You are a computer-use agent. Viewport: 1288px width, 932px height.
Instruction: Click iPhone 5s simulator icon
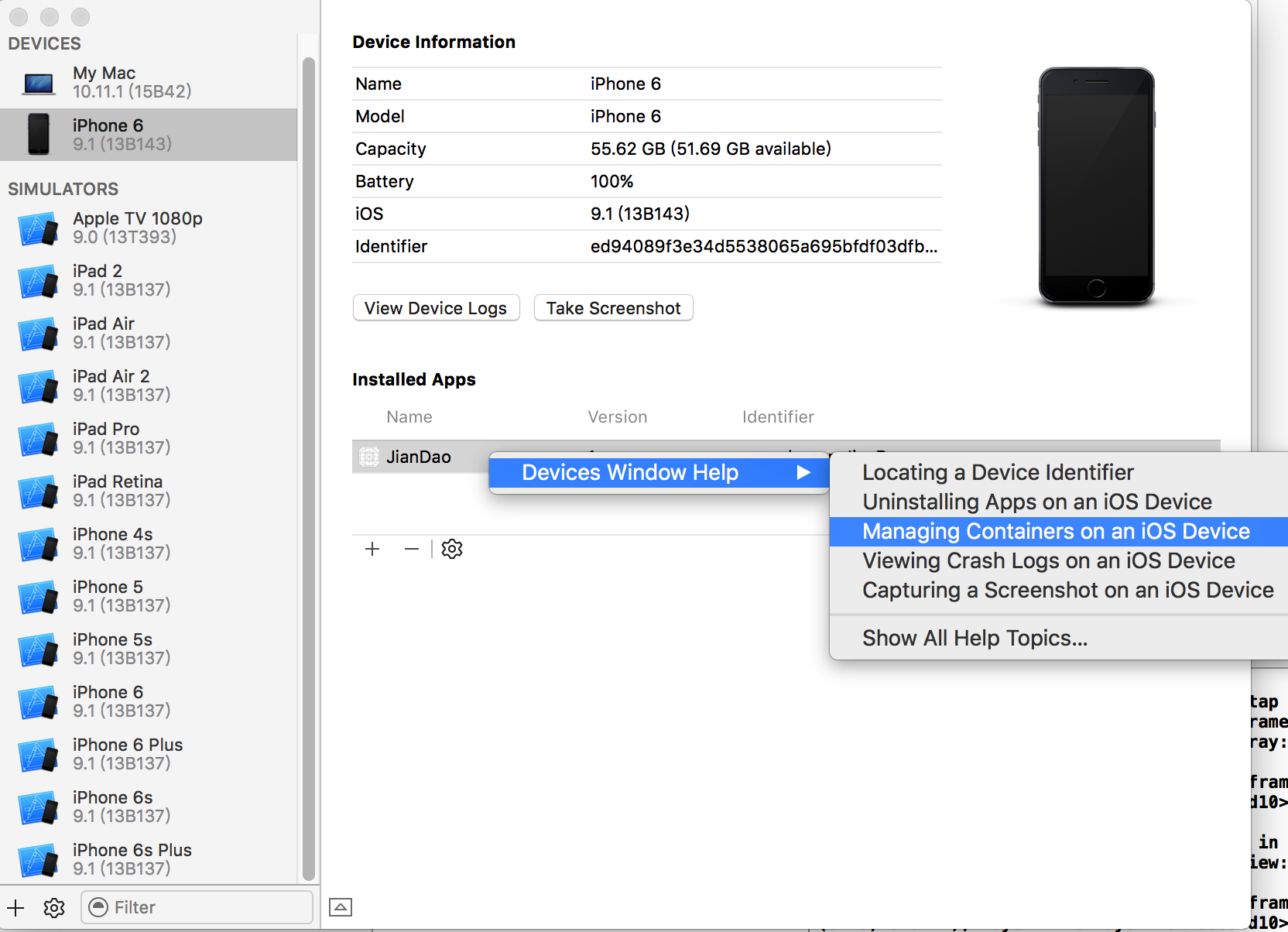point(39,649)
